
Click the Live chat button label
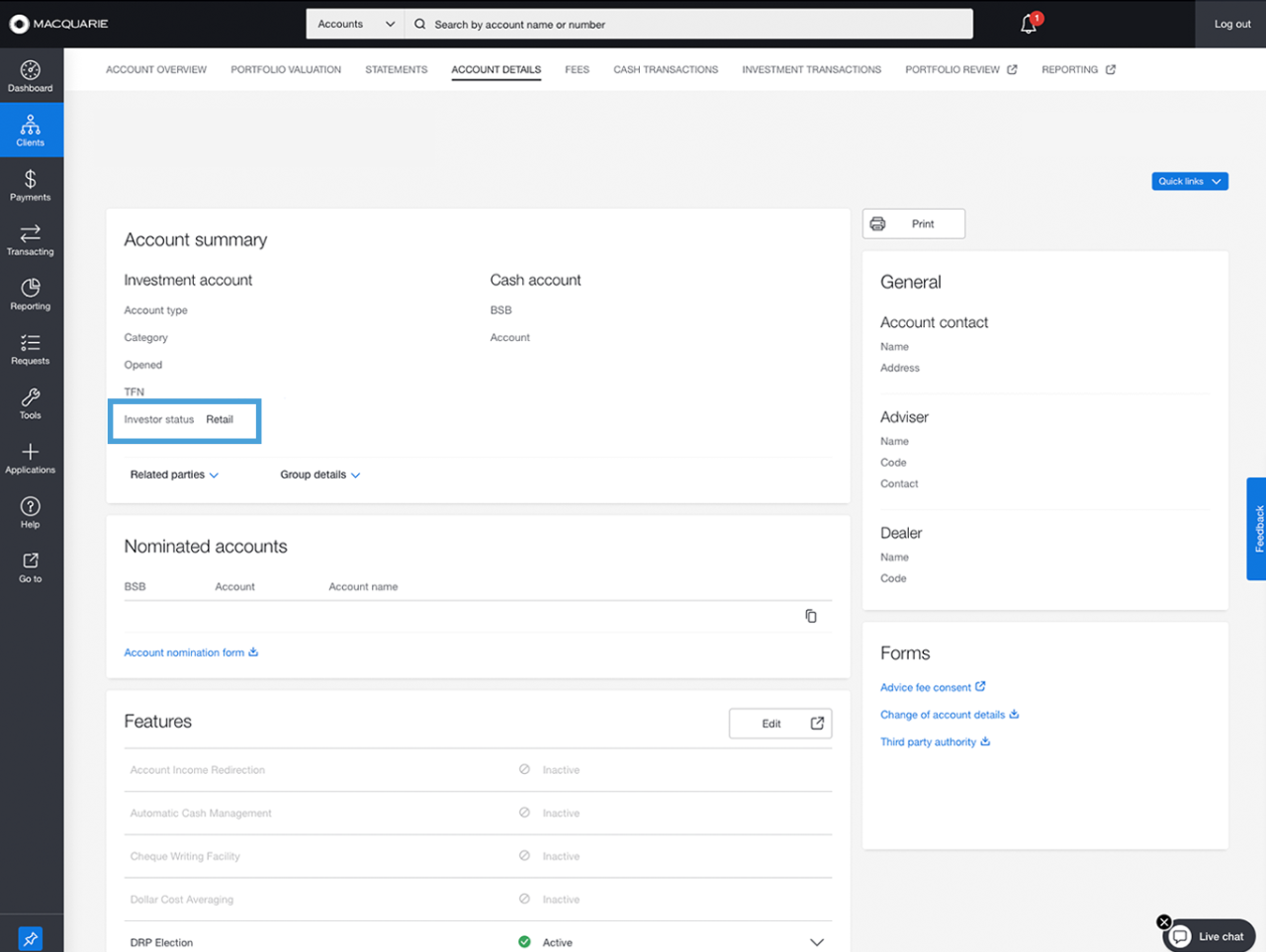click(x=1221, y=936)
